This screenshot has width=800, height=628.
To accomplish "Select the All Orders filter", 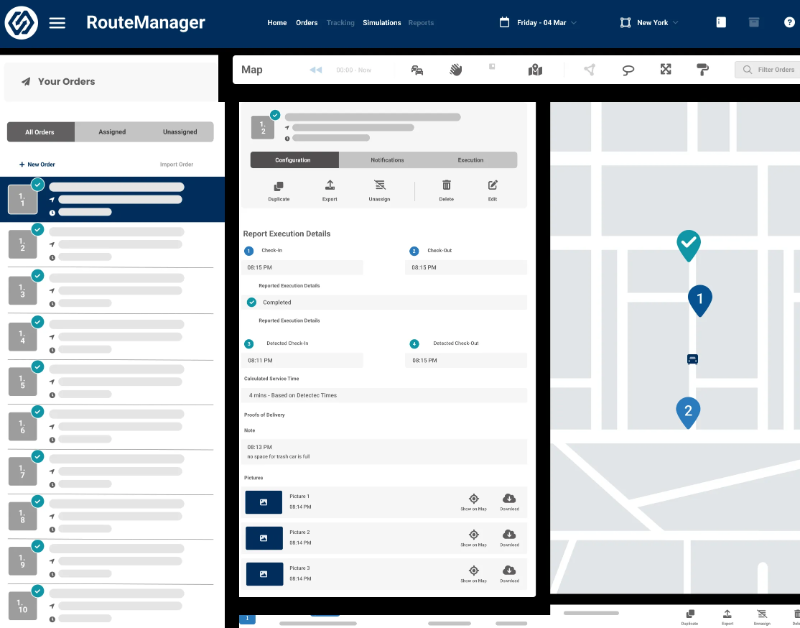I will pyautogui.click(x=41, y=132).
